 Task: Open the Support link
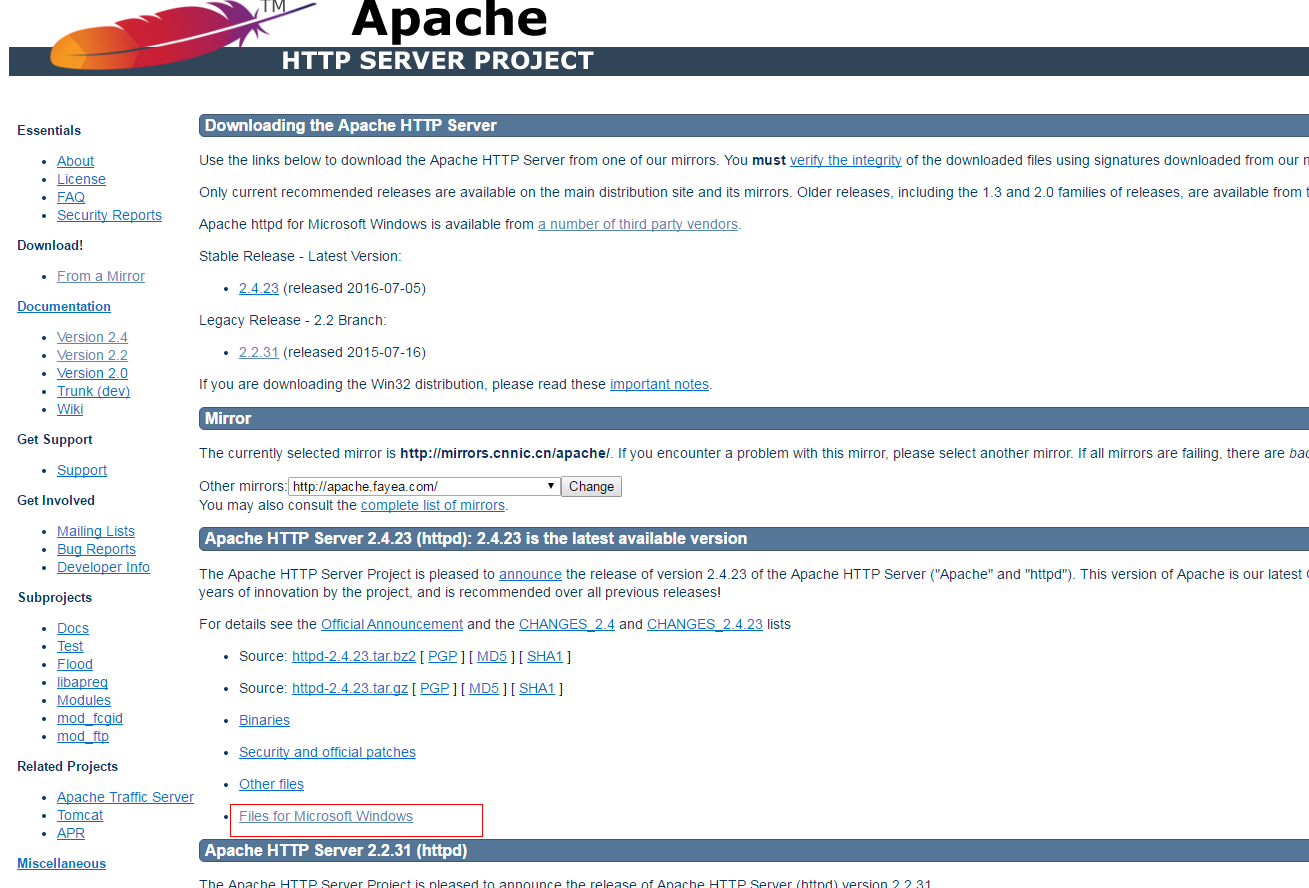[82, 470]
